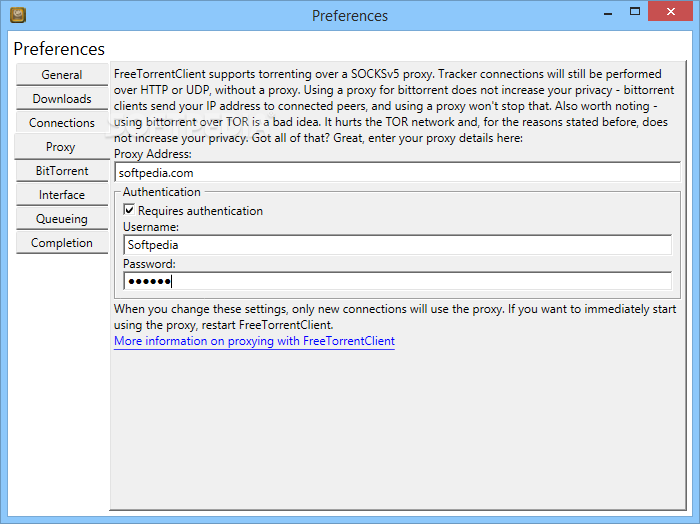Minimize the Preferences window
The image size is (700, 524).
click(608, 13)
